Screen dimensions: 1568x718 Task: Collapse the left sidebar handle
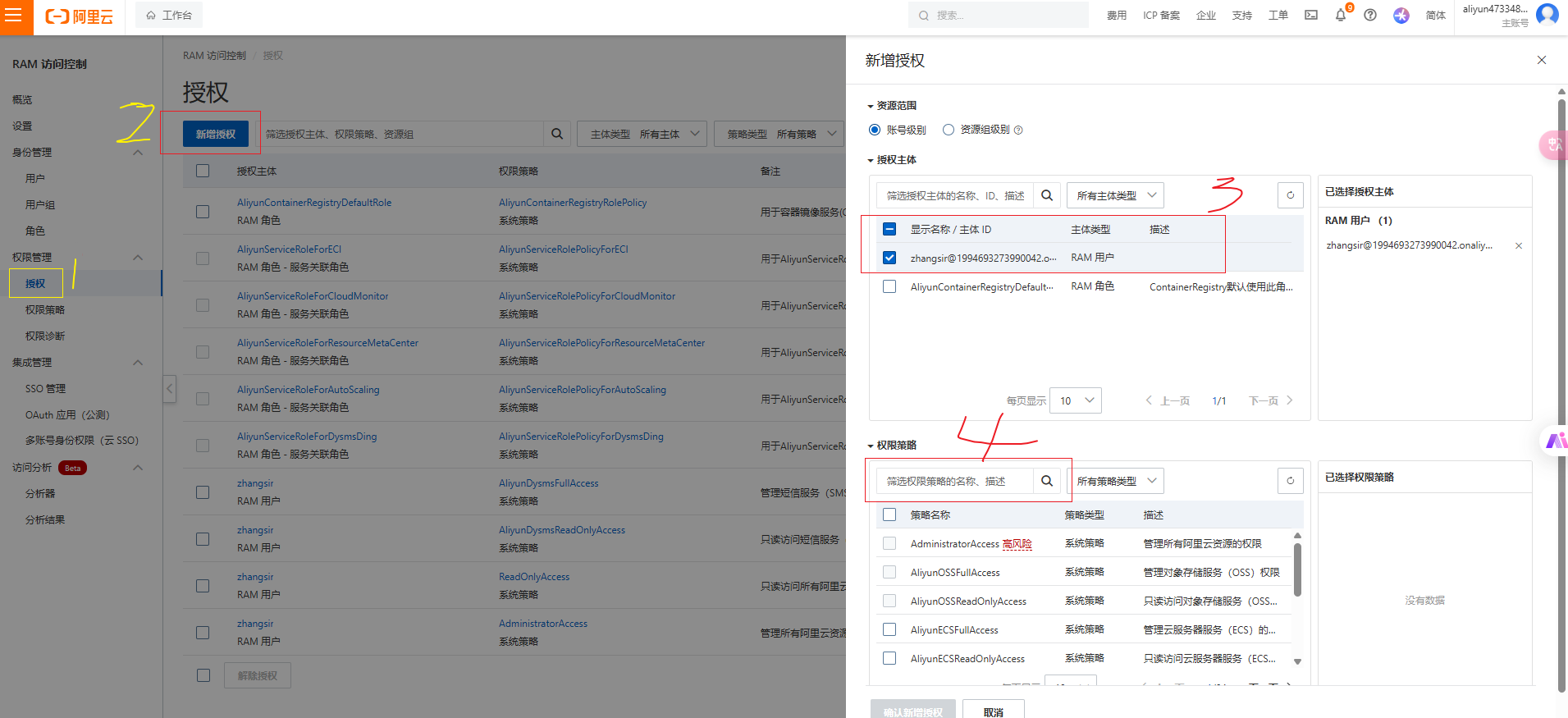point(170,388)
